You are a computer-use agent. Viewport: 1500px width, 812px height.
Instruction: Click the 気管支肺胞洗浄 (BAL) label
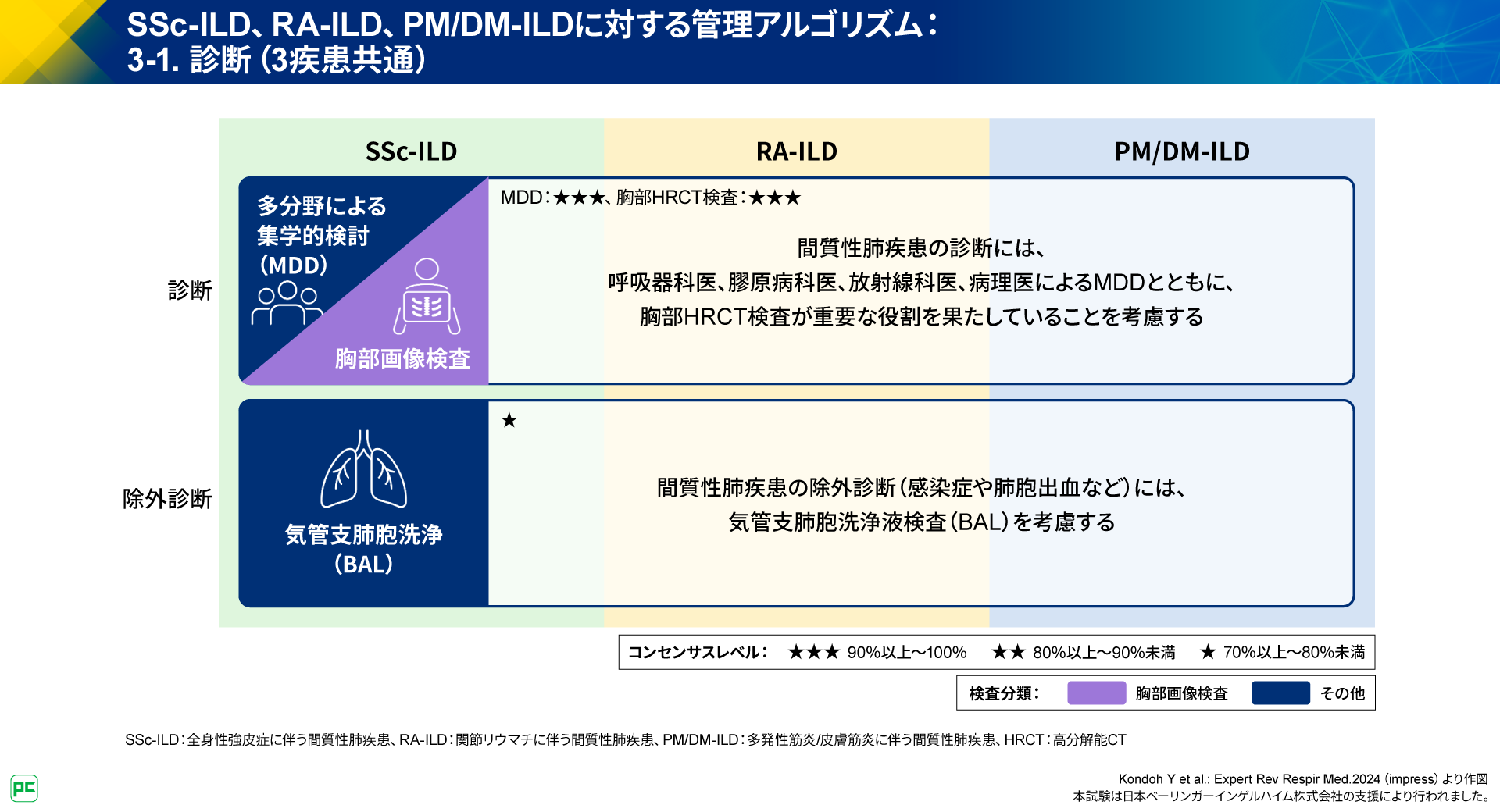363,549
